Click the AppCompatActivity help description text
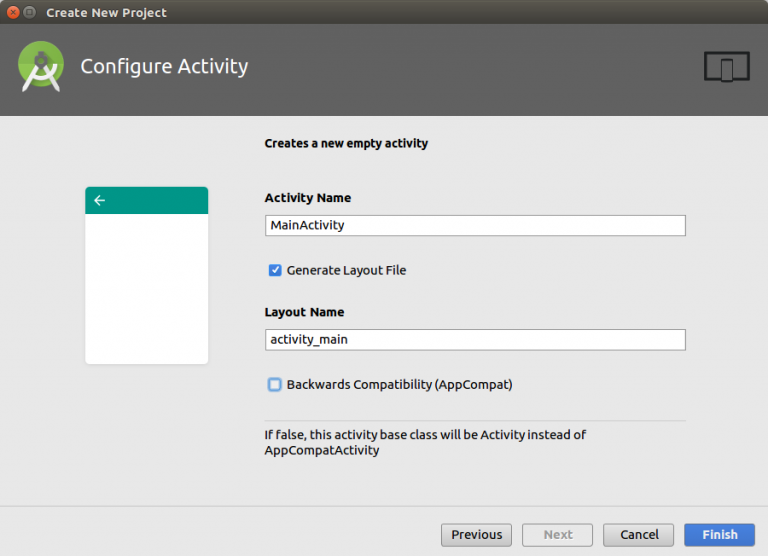Screen dimensions: 768x556 pyautogui.click(x=425, y=442)
